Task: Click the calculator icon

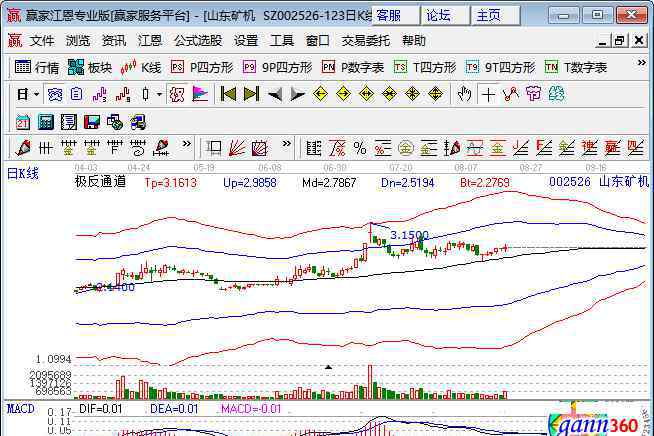Action: pos(45,122)
